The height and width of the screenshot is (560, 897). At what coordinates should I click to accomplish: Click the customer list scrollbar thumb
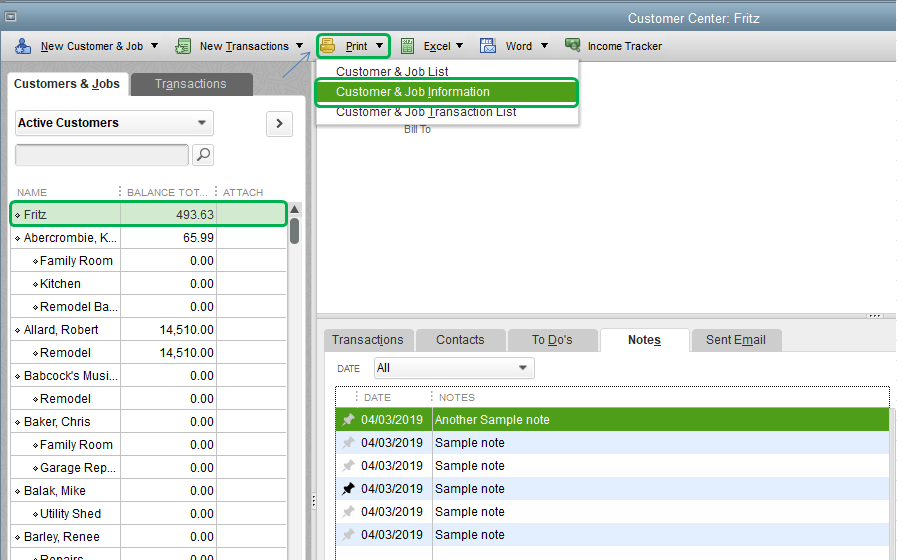[x=295, y=231]
